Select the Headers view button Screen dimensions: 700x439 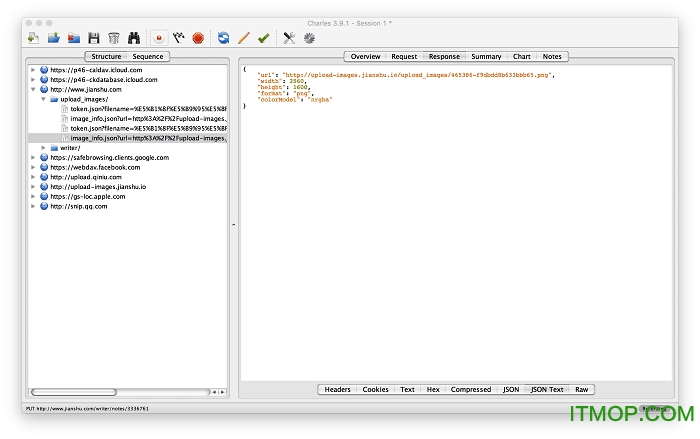click(337, 389)
